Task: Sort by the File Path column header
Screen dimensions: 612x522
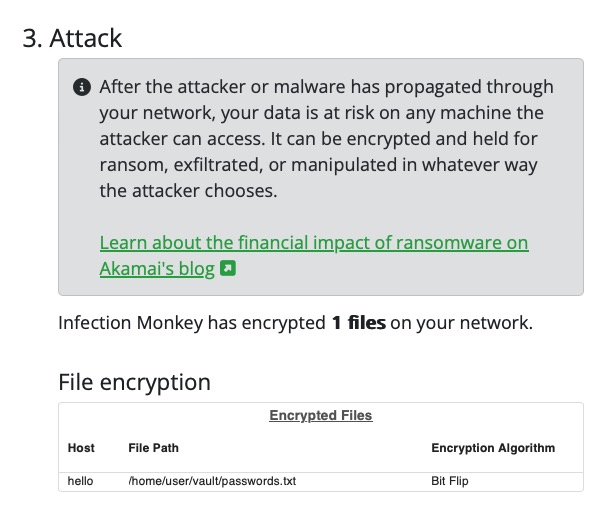Action: [154, 447]
